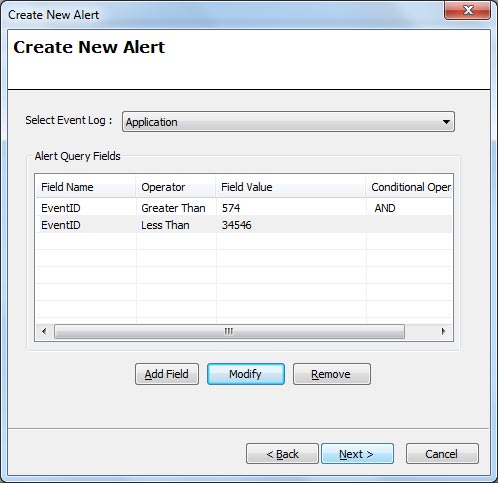Click the scrollbar left arrow
The width and height of the screenshot is (498, 483).
pos(44,331)
